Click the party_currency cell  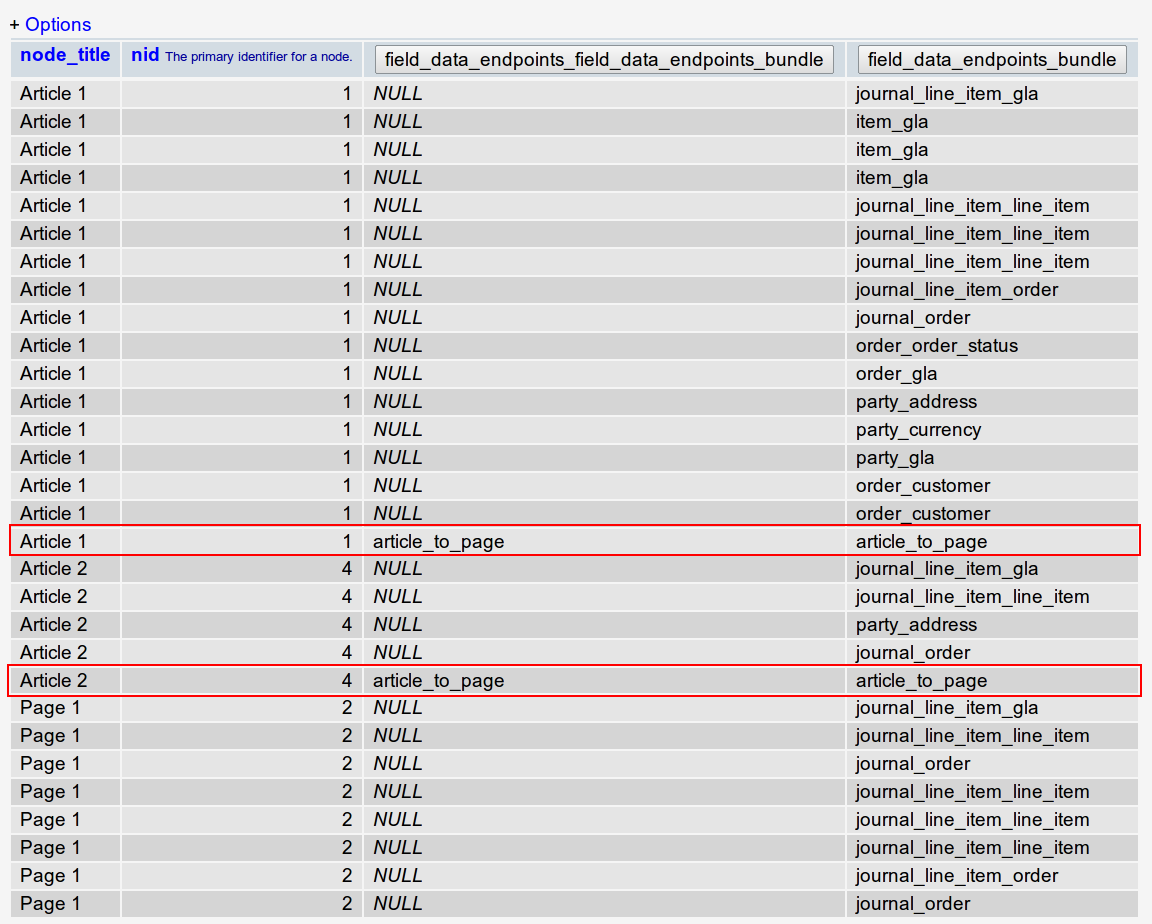tap(918, 430)
